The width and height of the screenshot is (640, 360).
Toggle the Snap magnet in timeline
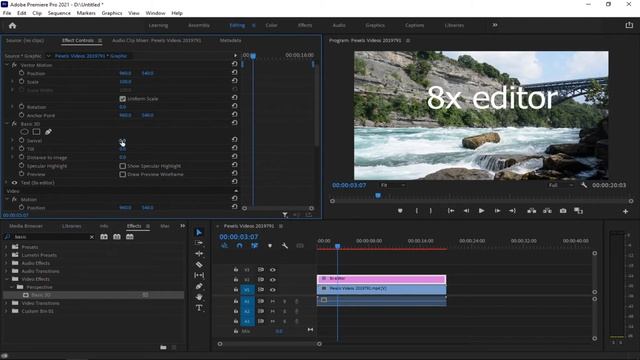[240, 246]
